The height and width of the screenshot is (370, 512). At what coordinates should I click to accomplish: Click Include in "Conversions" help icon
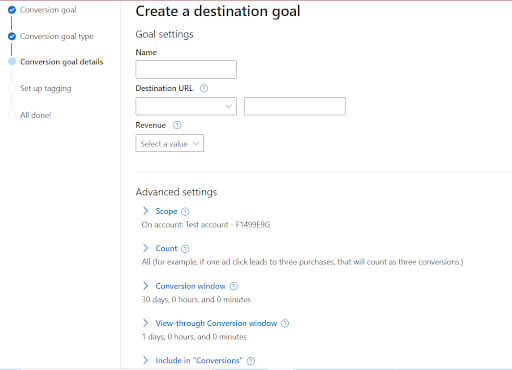(251, 361)
